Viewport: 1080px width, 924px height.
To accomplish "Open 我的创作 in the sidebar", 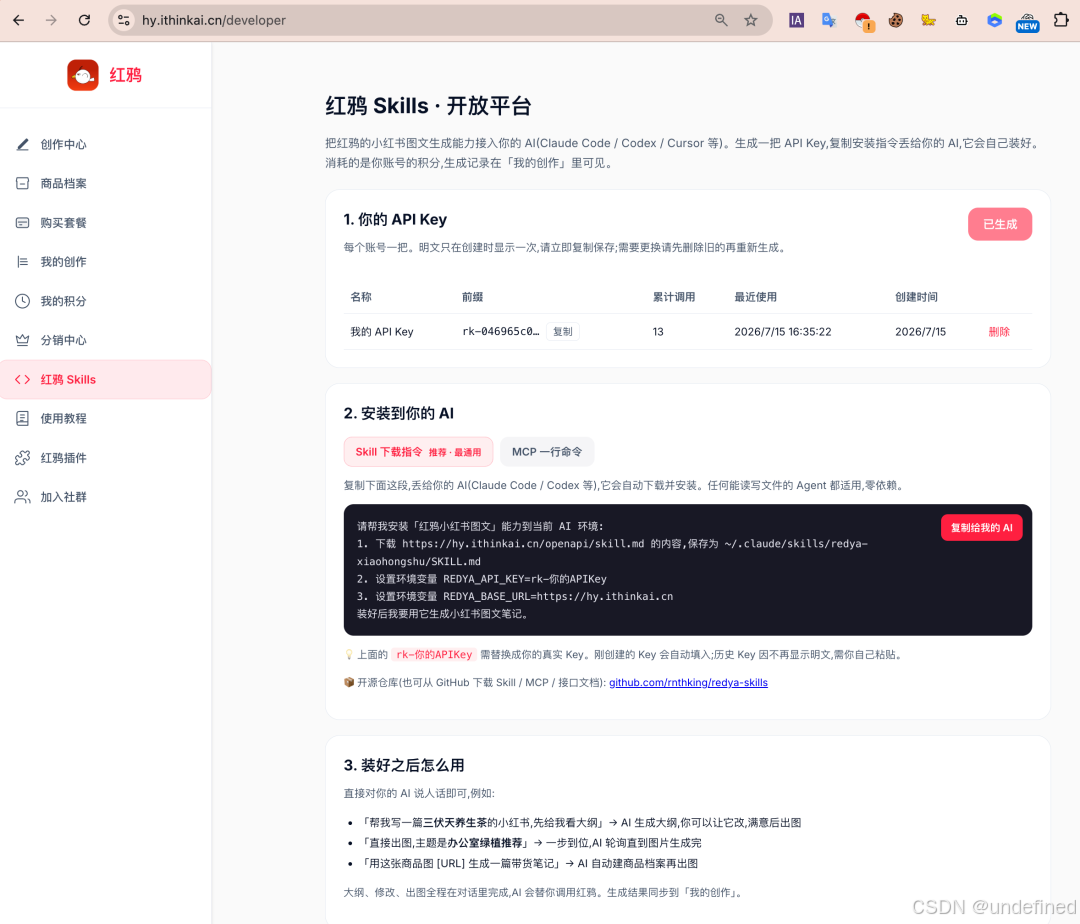I will coord(105,262).
